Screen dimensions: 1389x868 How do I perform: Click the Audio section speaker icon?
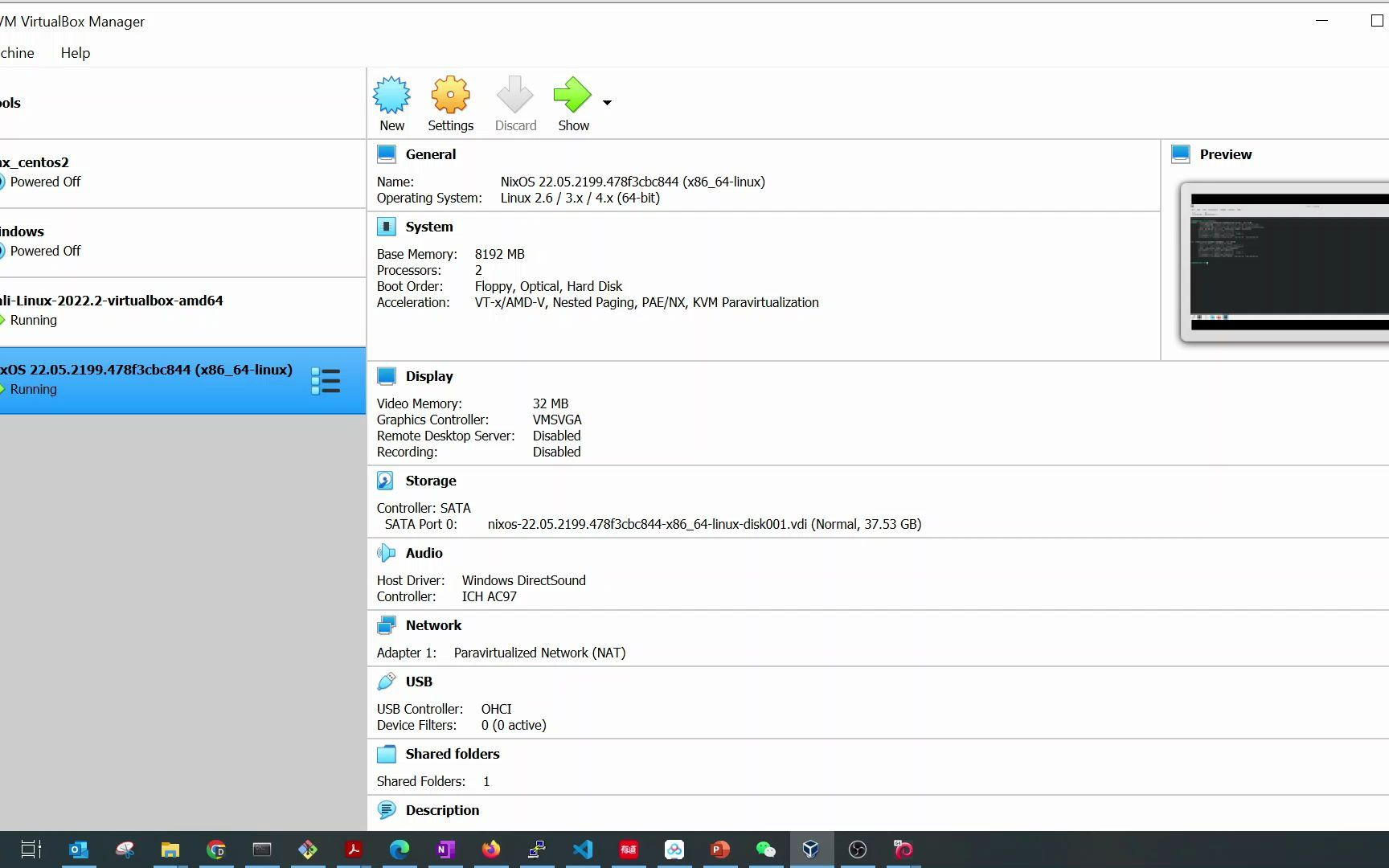(x=387, y=553)
